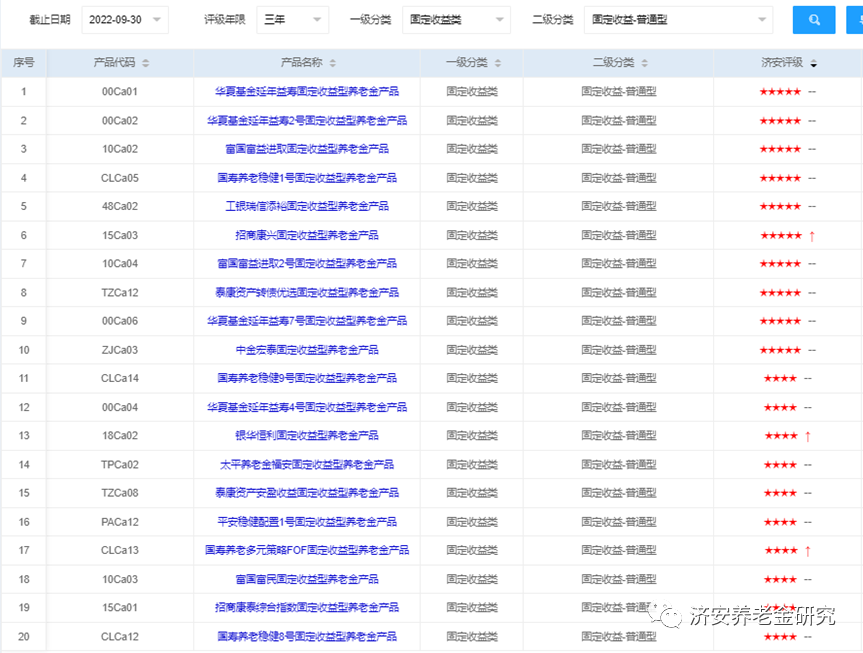Screen dimensions: 863x653
Task: Sort by 产品代码 column sort arrows
Action: [x=146, y=63]
